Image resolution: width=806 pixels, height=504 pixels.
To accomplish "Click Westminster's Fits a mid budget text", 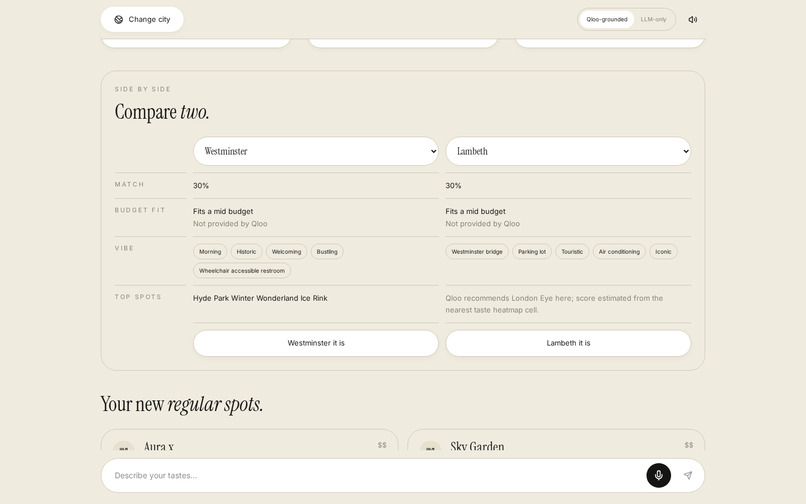I will [223, 211].
